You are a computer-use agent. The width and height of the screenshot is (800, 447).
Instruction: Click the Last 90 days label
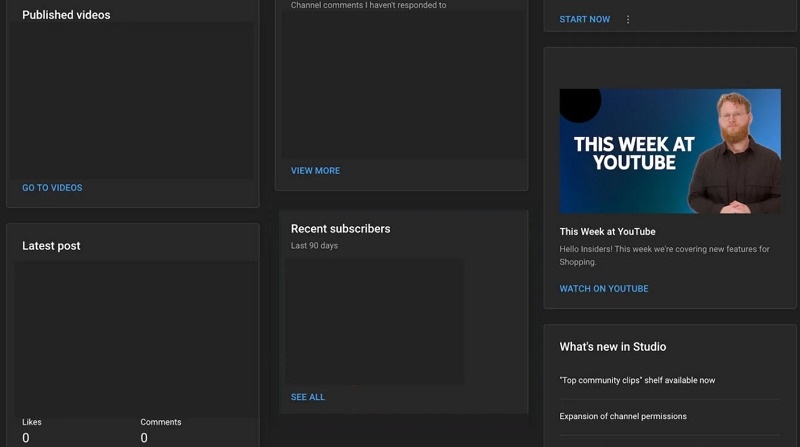pyautogui.click(x=314, y=245)
